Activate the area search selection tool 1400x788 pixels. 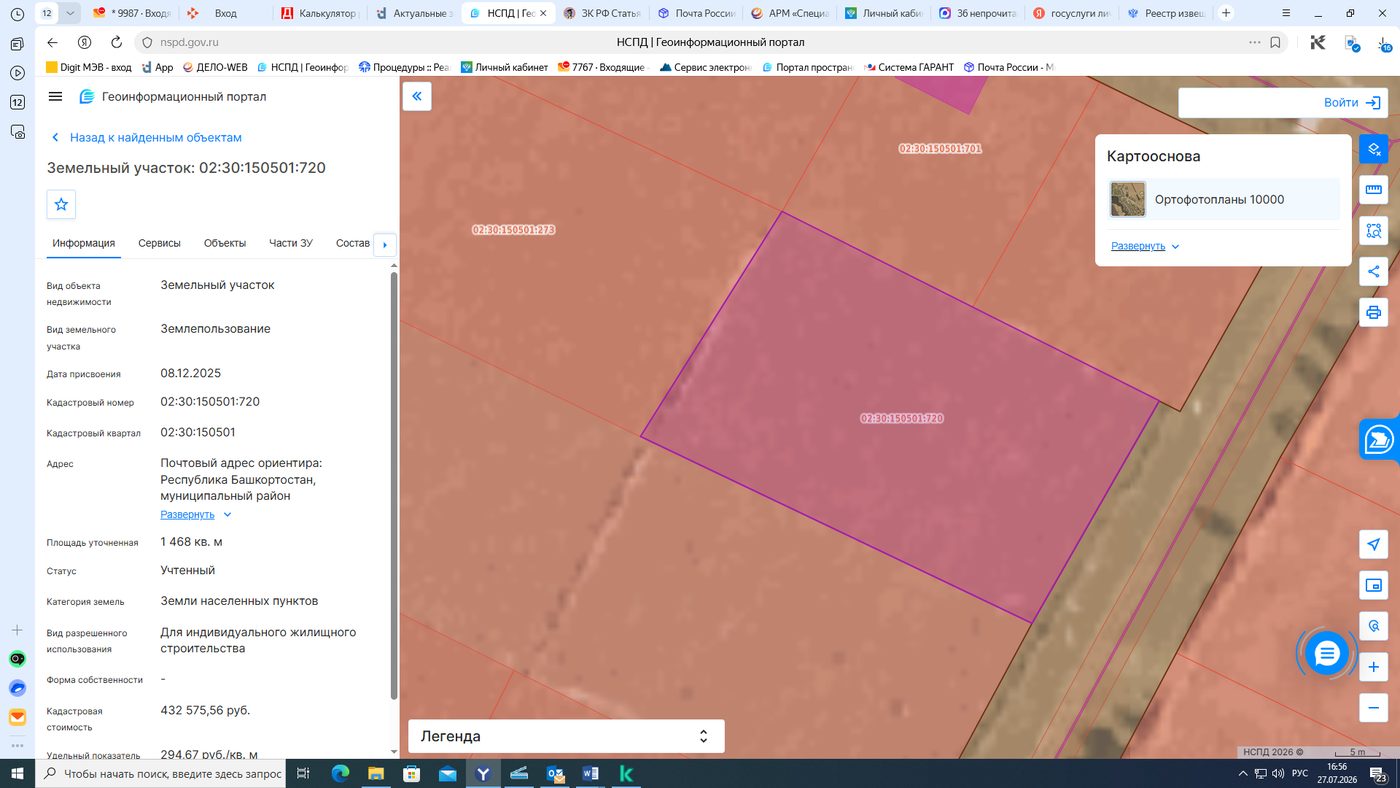[x=1374, y=231]
